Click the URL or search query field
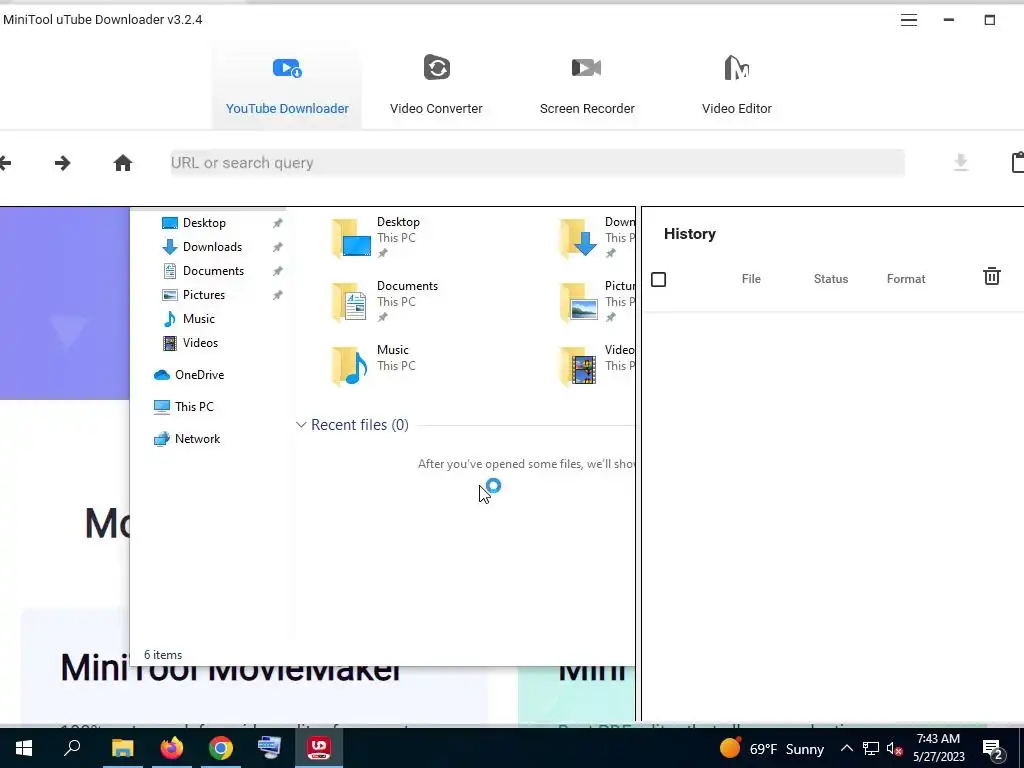The width and height of the screenshot is (1024, 768). click(x=537, y=163)
